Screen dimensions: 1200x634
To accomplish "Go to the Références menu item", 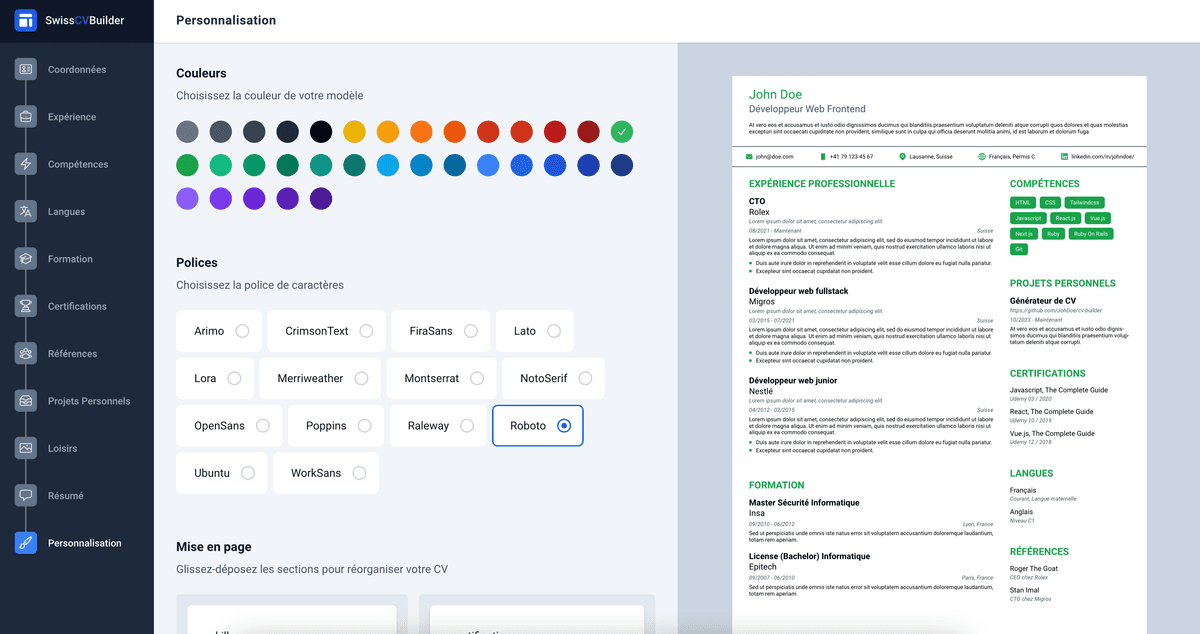I will point(72,354).
